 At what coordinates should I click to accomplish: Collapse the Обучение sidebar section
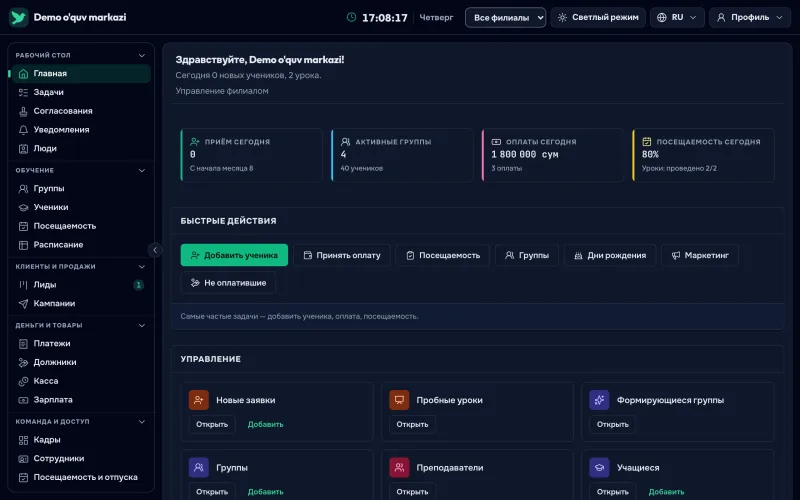(x=142, y=170)
